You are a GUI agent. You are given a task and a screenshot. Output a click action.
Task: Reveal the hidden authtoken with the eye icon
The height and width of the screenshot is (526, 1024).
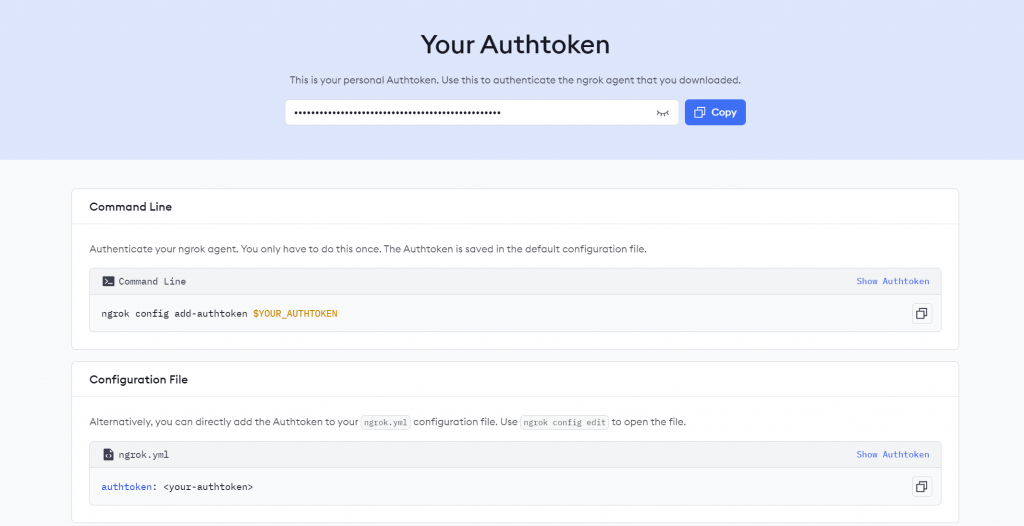click(662, 113)
